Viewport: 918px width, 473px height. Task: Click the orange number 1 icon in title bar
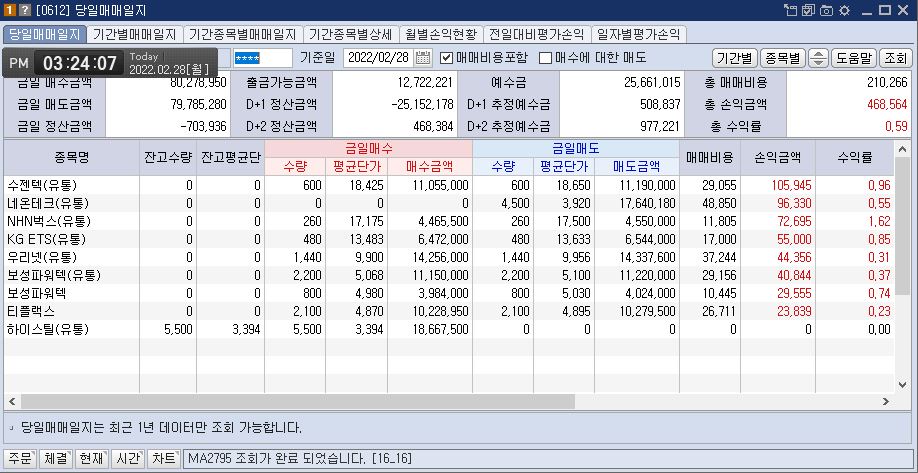[x=9, y=10]
